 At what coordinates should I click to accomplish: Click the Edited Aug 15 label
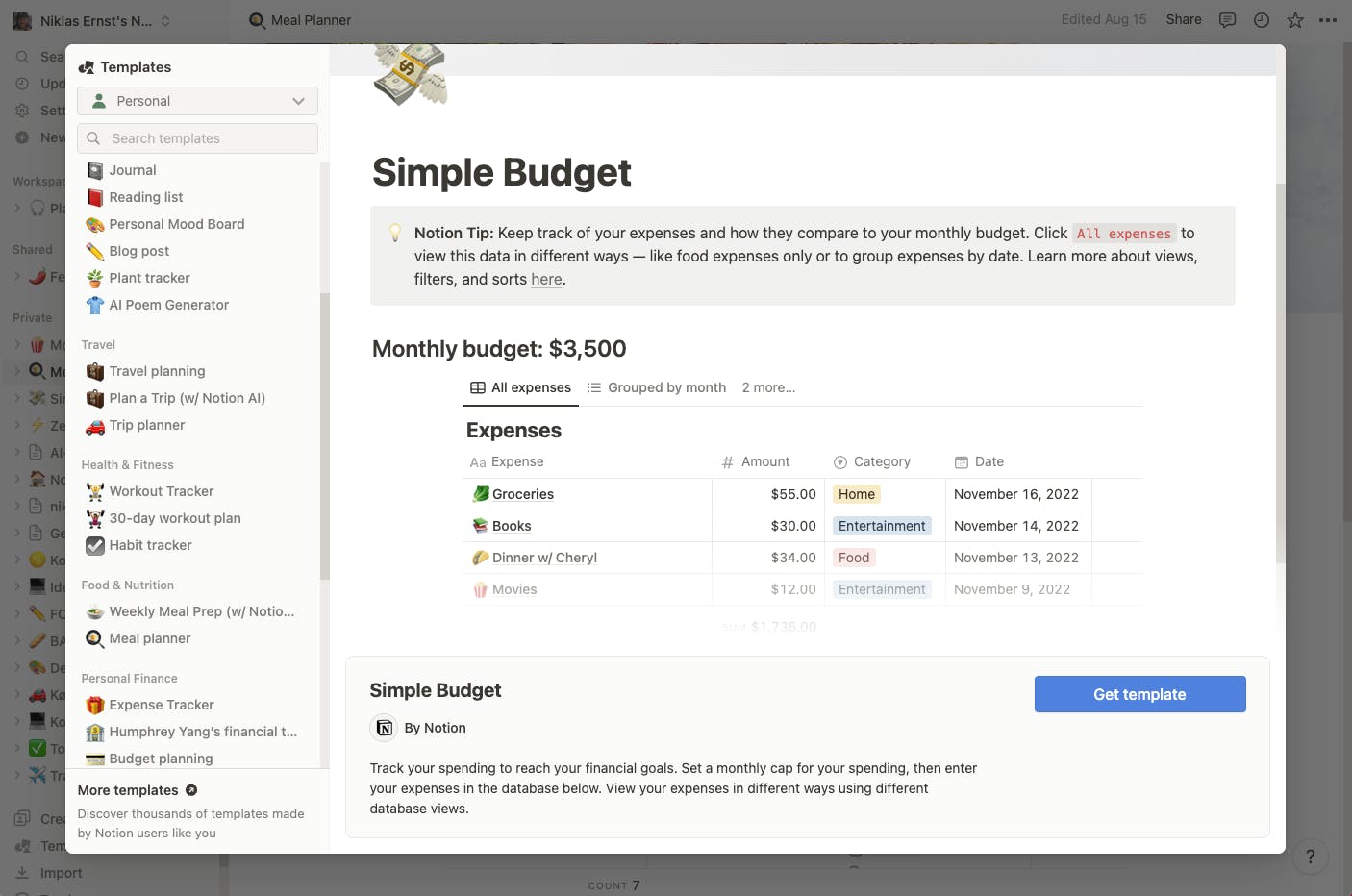point(1104,19)
